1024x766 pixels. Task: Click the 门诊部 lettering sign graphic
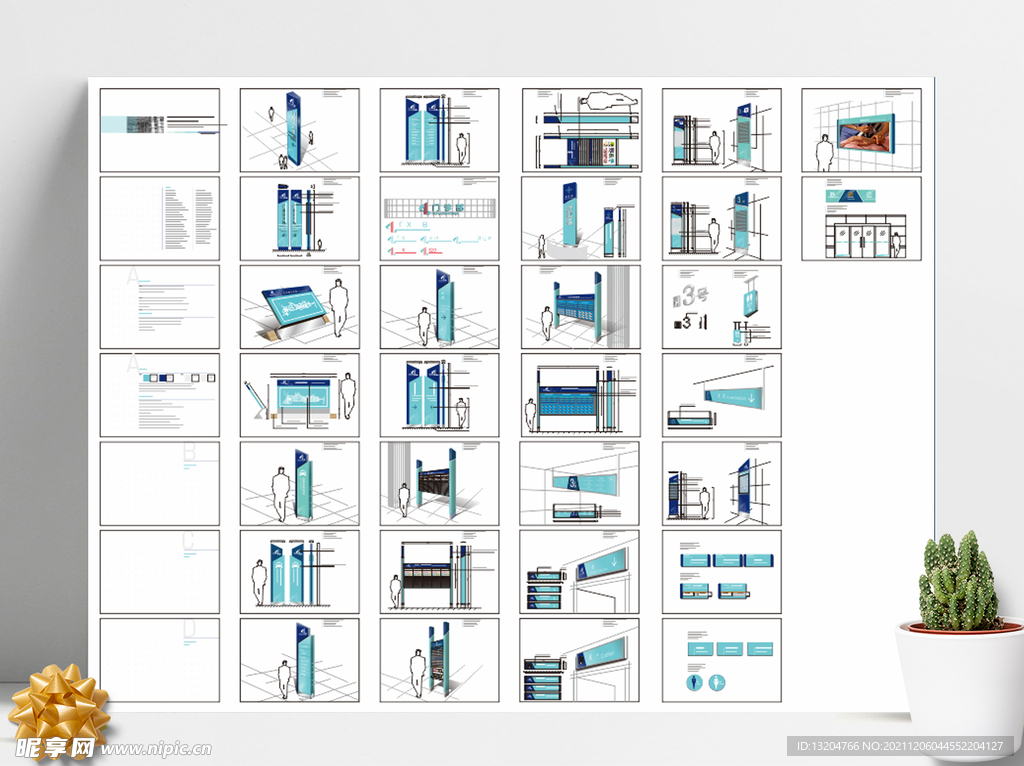click(x=441, y=208)
